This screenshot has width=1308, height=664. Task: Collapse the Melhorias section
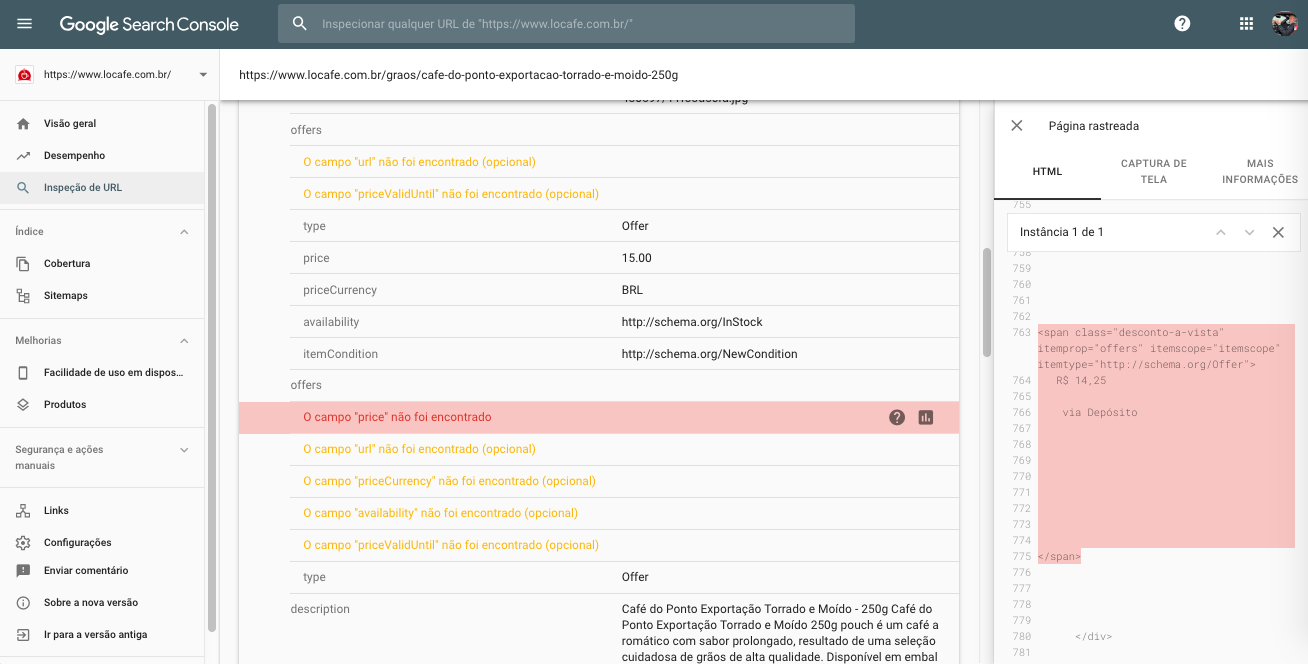(x=184, y=341)
